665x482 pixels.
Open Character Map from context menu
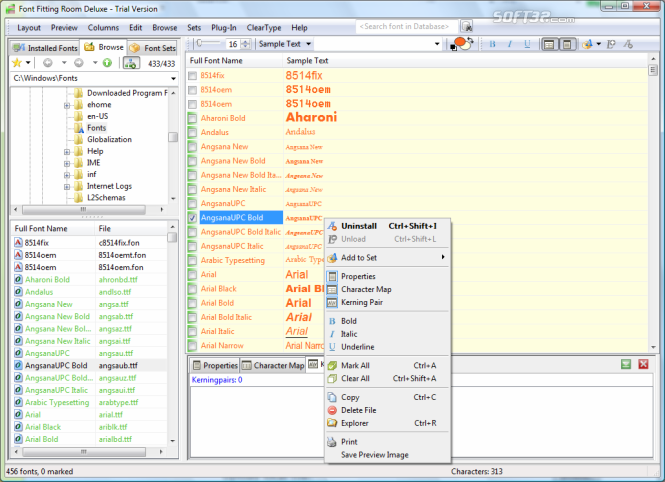tap(387, 289)
